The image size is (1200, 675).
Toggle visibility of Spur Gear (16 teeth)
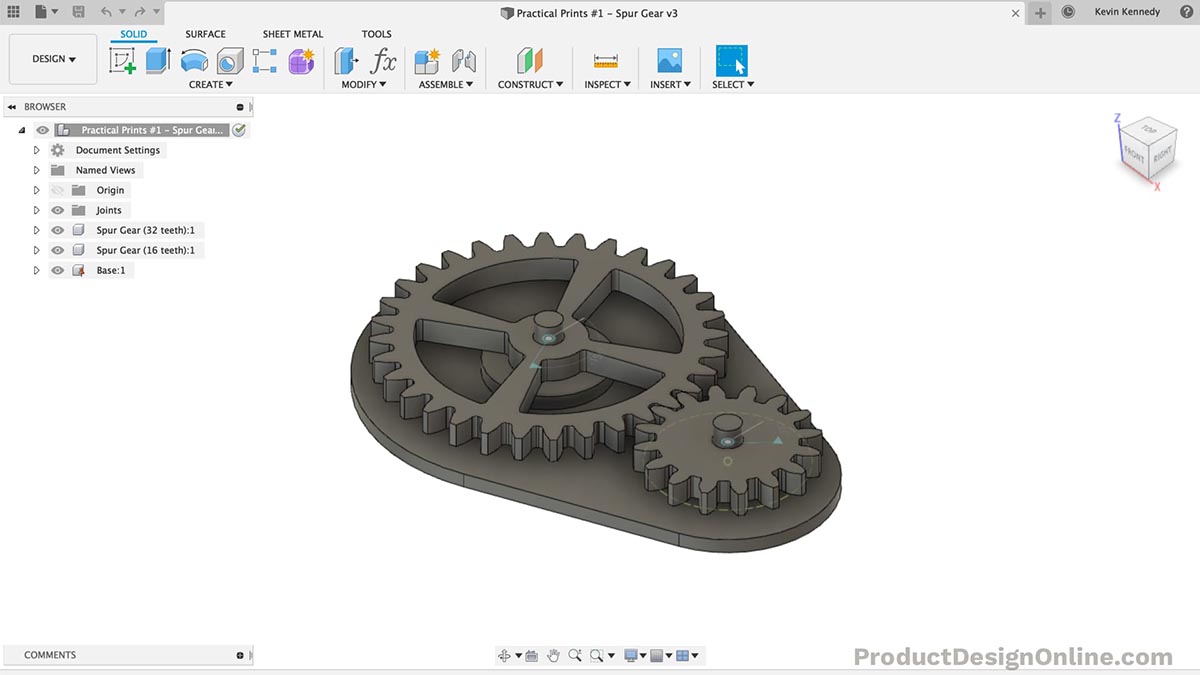click(x=57, y=249)
